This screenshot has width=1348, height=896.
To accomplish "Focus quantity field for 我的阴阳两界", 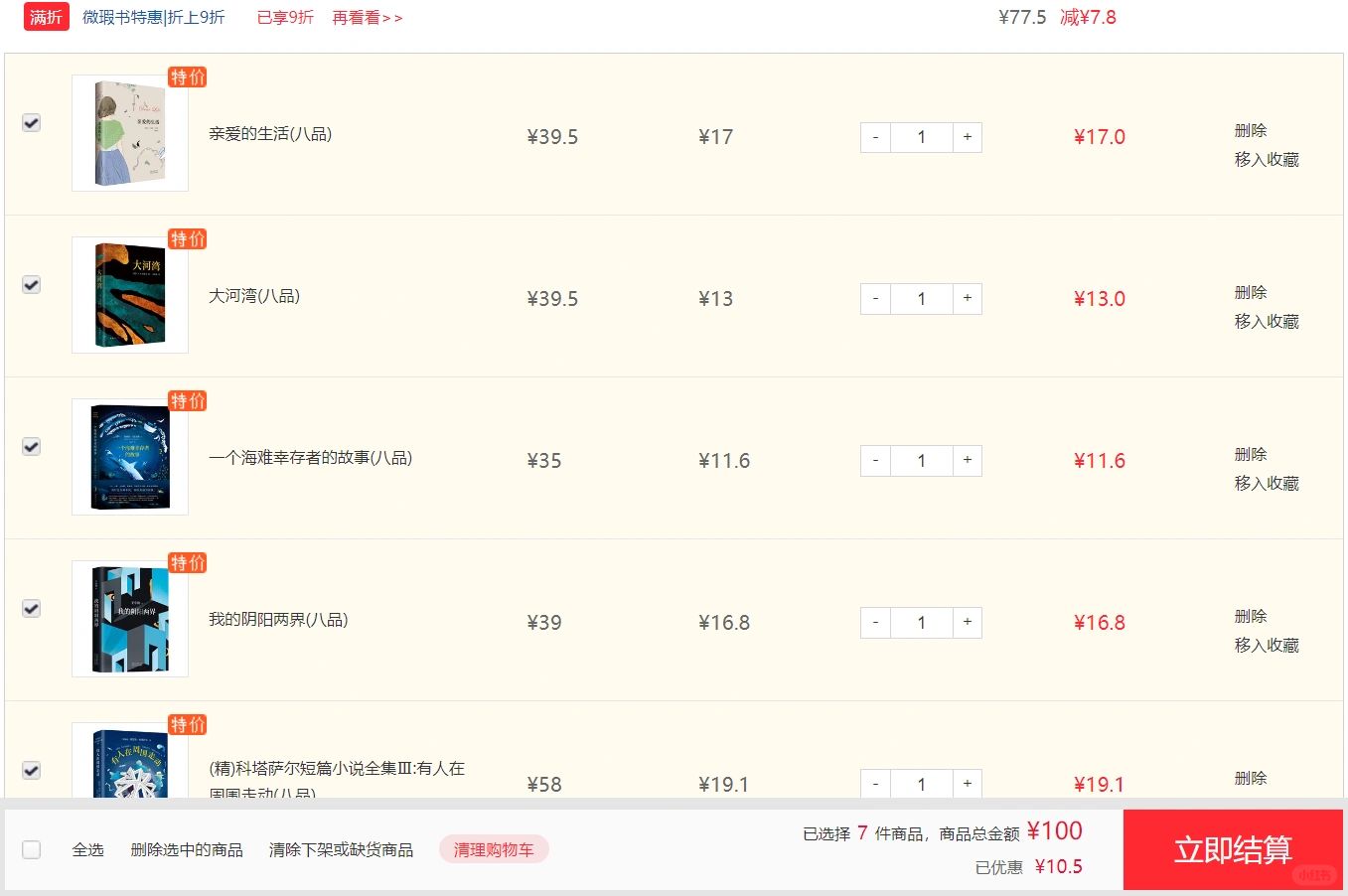I will (922, 623).
